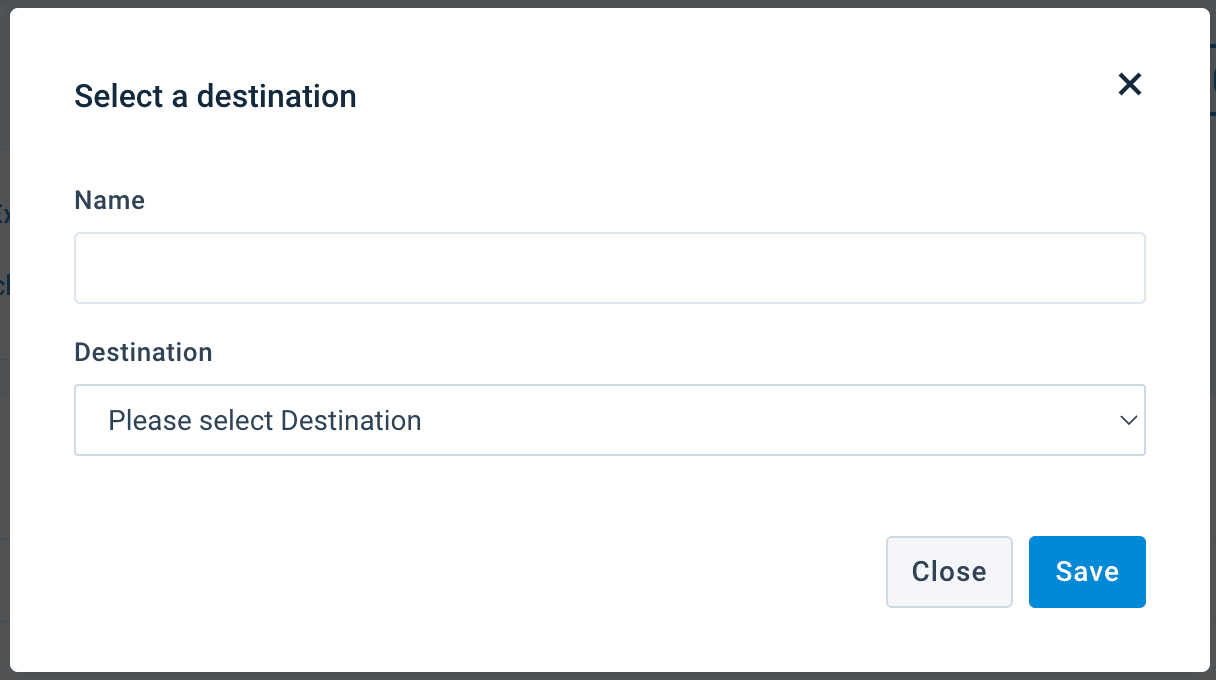Focus the empty Name box
This screenshot has height=680, width=1216.
click(x=609, y=268)
